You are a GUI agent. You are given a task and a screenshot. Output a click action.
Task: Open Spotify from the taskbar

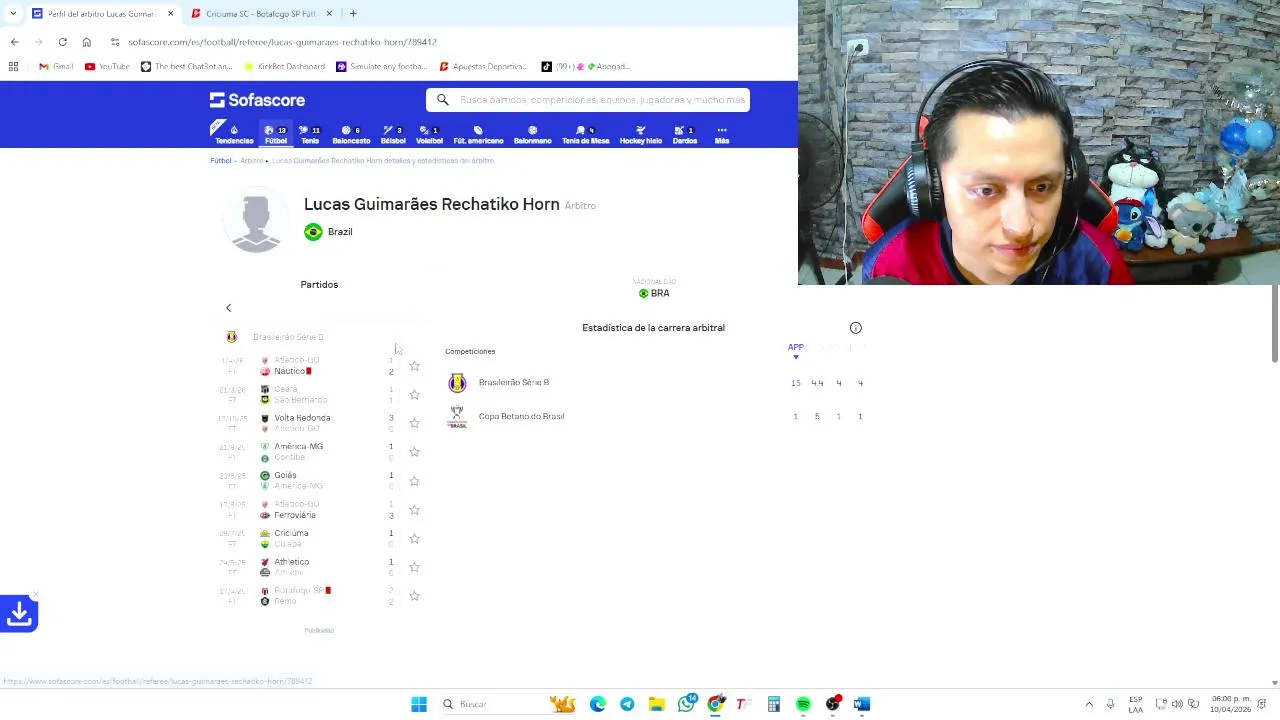pos(803,704)
